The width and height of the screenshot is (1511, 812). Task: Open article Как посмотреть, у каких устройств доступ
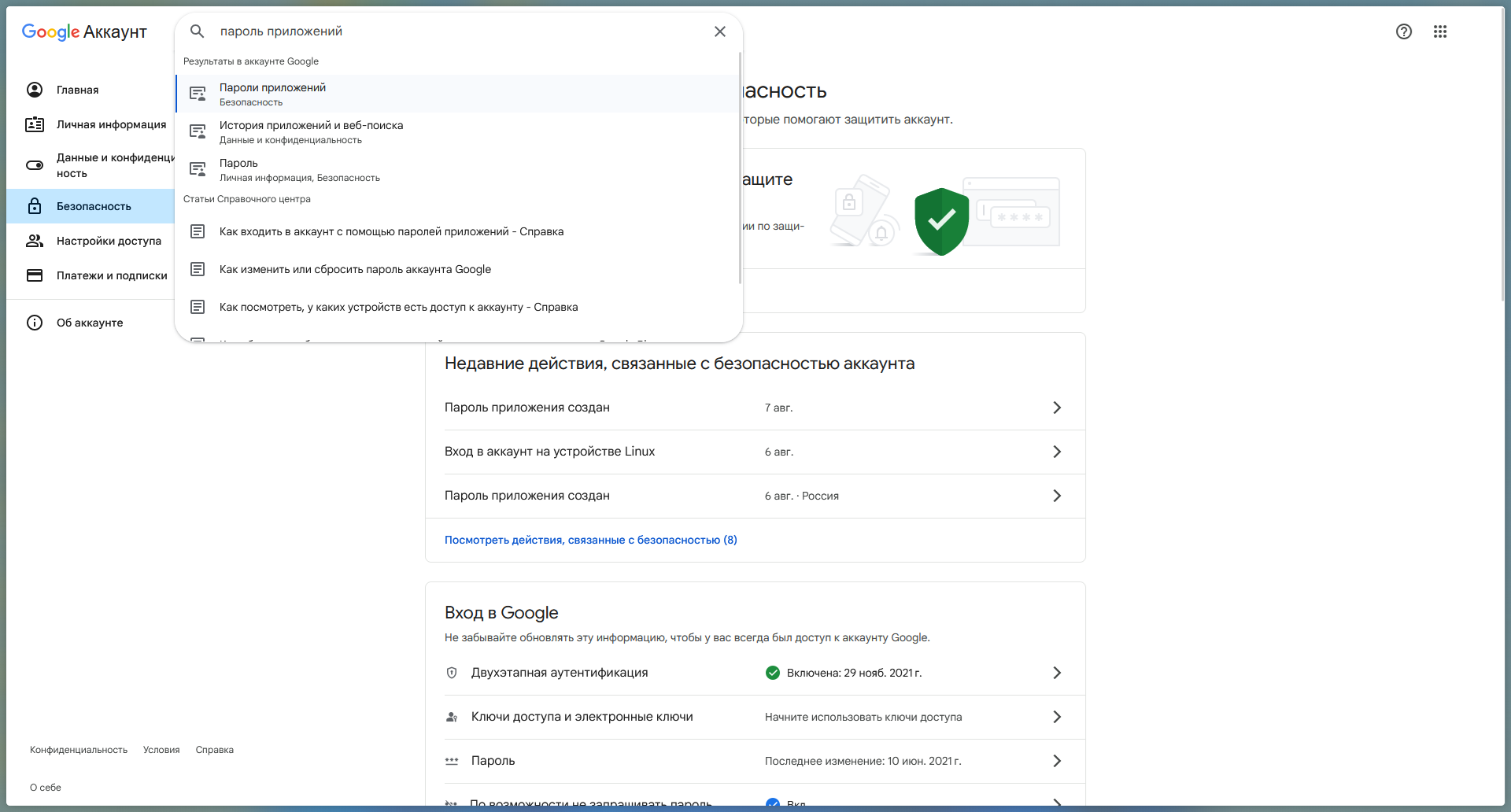pos(458,307)
